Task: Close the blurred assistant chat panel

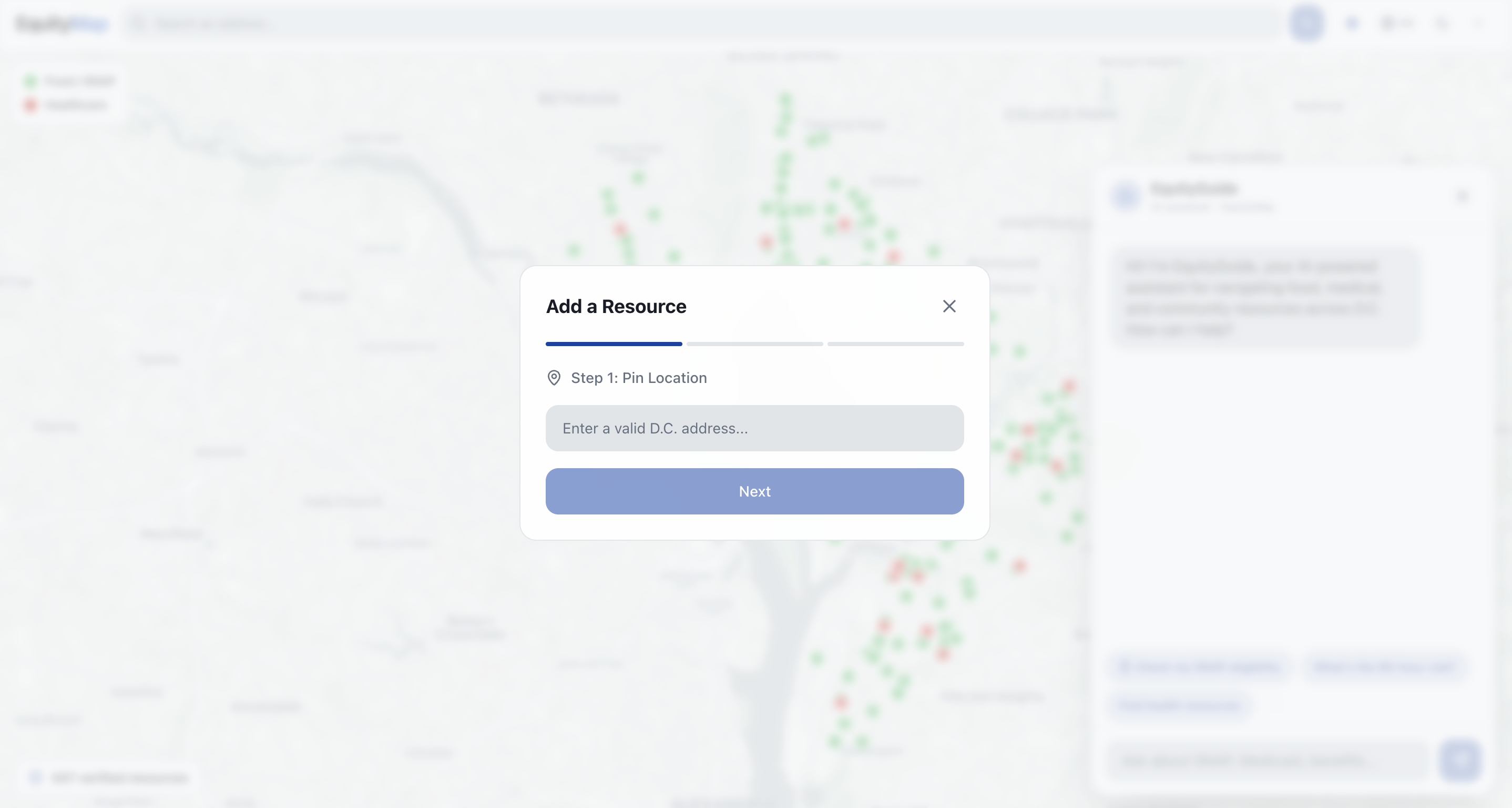Action: tap(1462, 196)
